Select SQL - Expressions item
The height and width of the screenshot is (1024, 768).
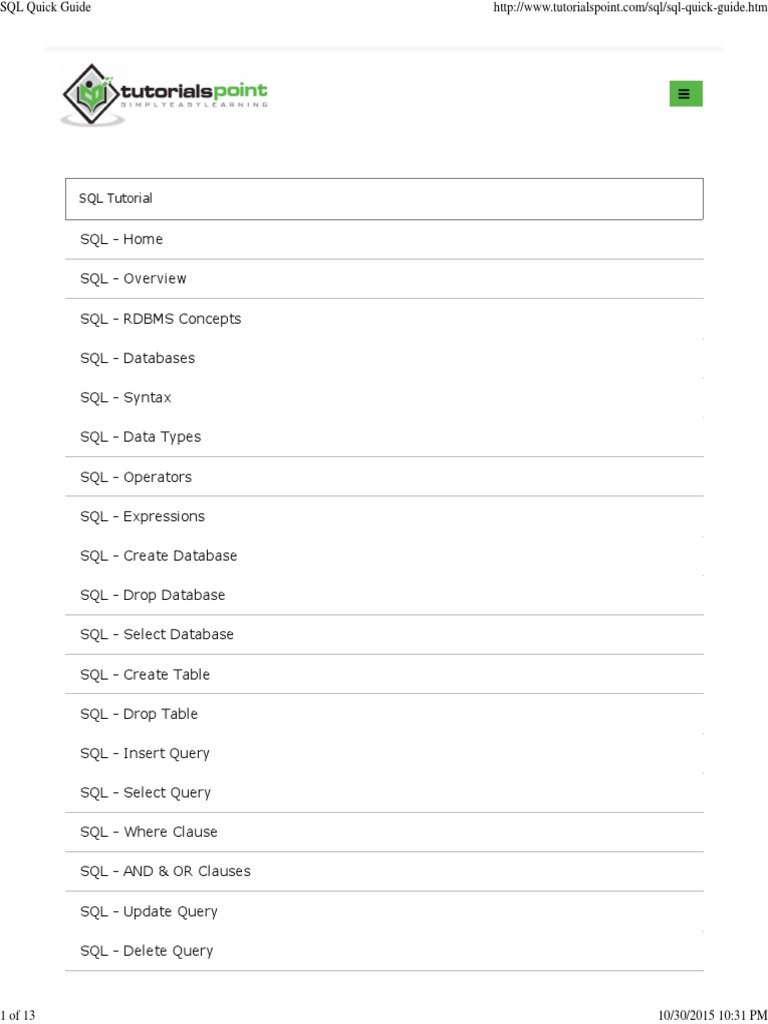[143, 517]
